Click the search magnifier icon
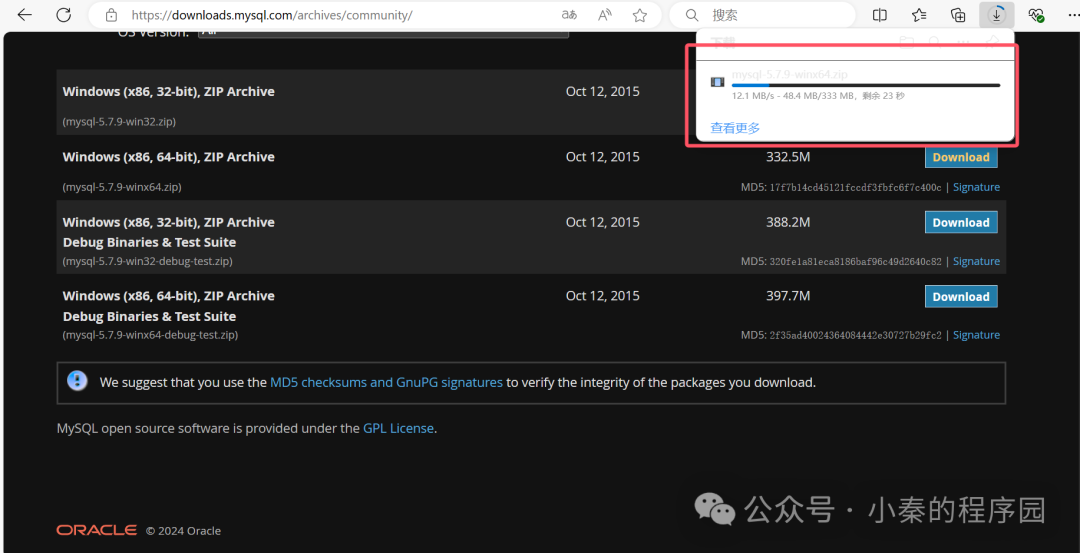The width and height of the screenshot is (1080, 553). [692, 14]
